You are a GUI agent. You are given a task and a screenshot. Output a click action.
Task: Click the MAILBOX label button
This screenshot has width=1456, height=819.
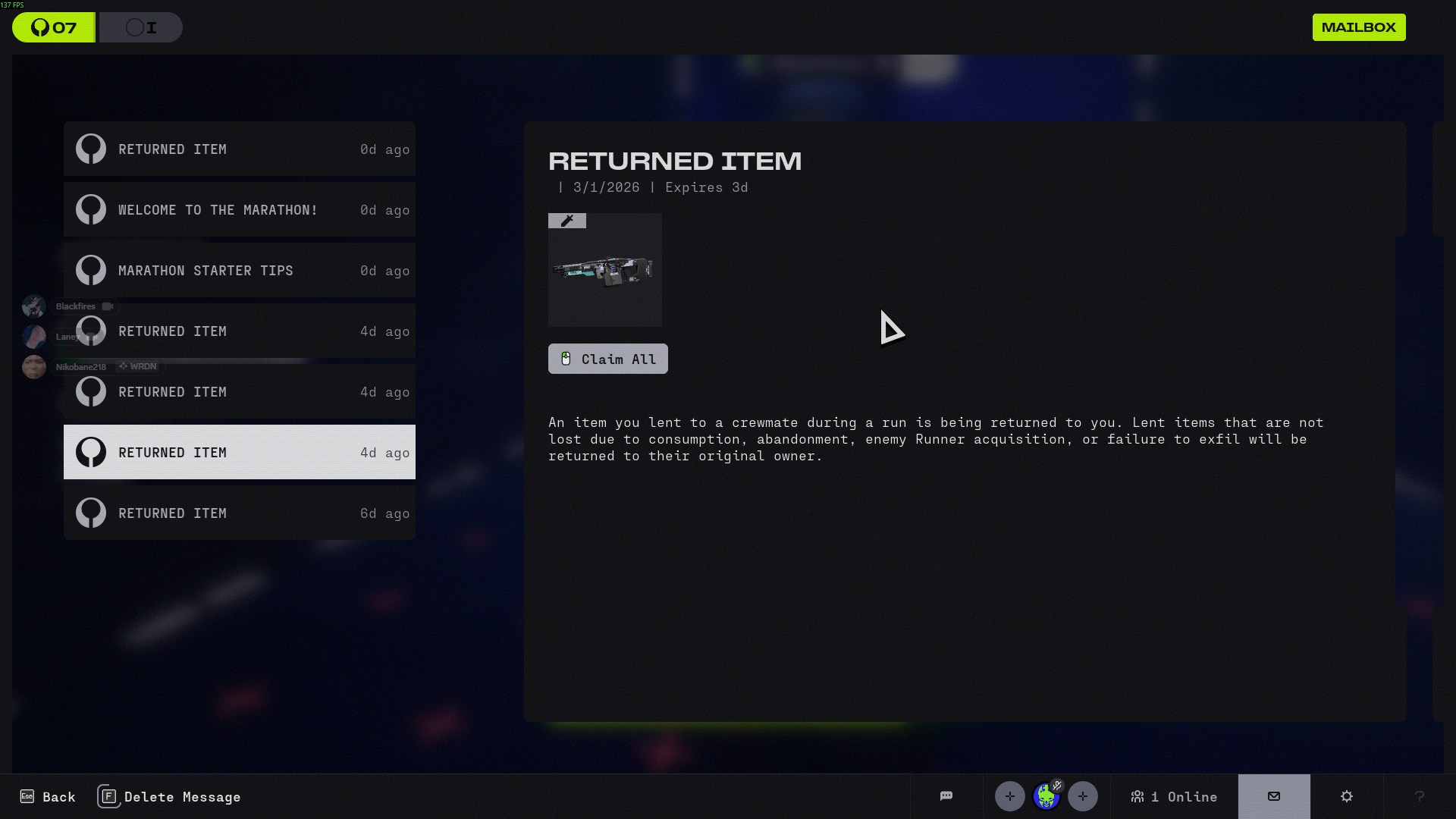click(x=1358, y=27)
